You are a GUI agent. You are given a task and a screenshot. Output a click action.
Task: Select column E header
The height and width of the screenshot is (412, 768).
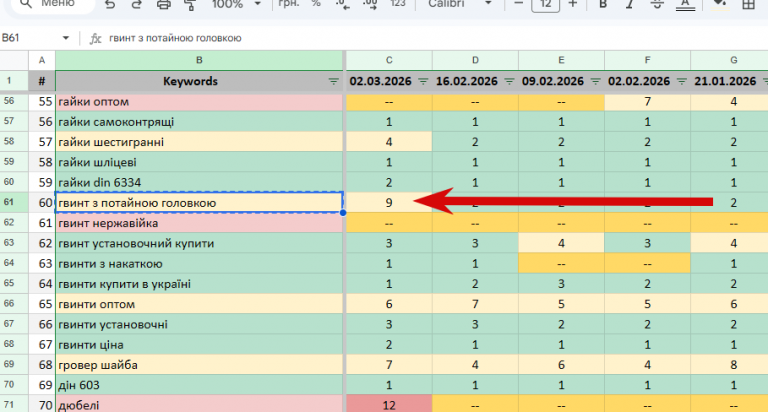pyautogui.click(x=561, y=60)
